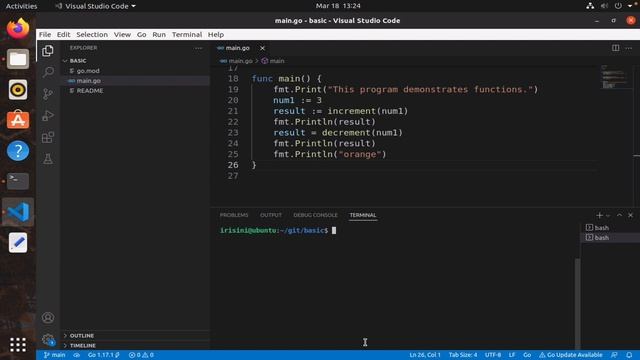This screenshot has height=360, width=640.
Task: Open the launch profile dropdown beside plus
Action: tap(608, 216)
